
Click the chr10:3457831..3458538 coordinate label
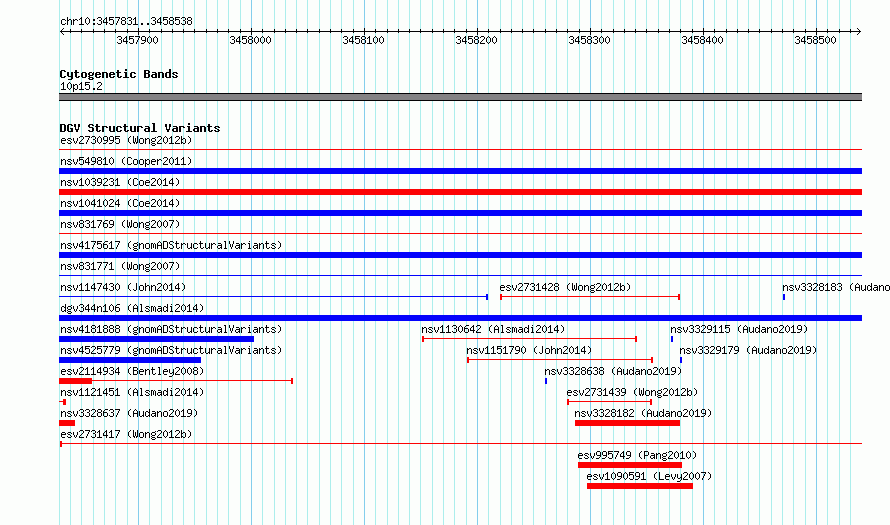(x=126, y=21)
